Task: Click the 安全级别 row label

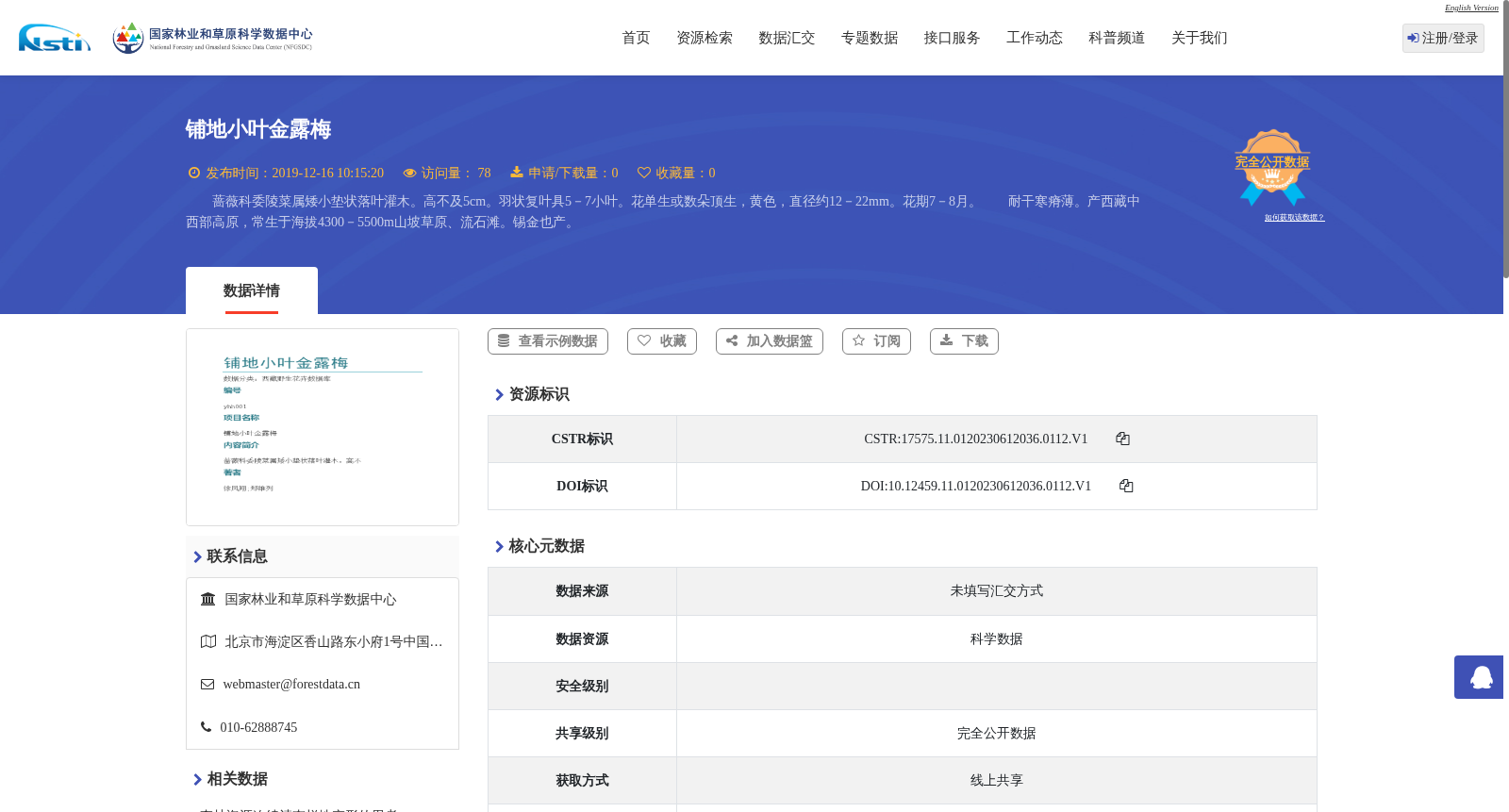Action: pyautogui.click(x=582, y=686)
